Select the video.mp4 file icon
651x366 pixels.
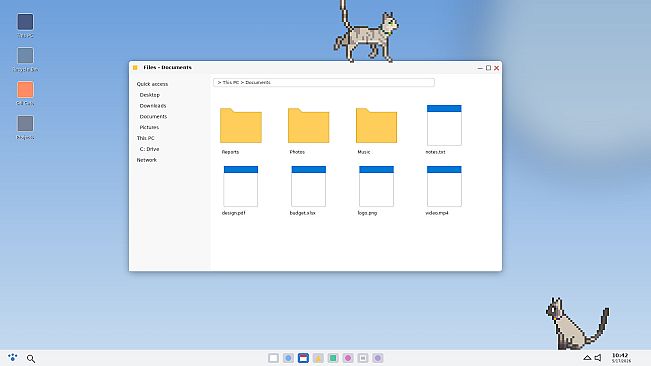444,186
